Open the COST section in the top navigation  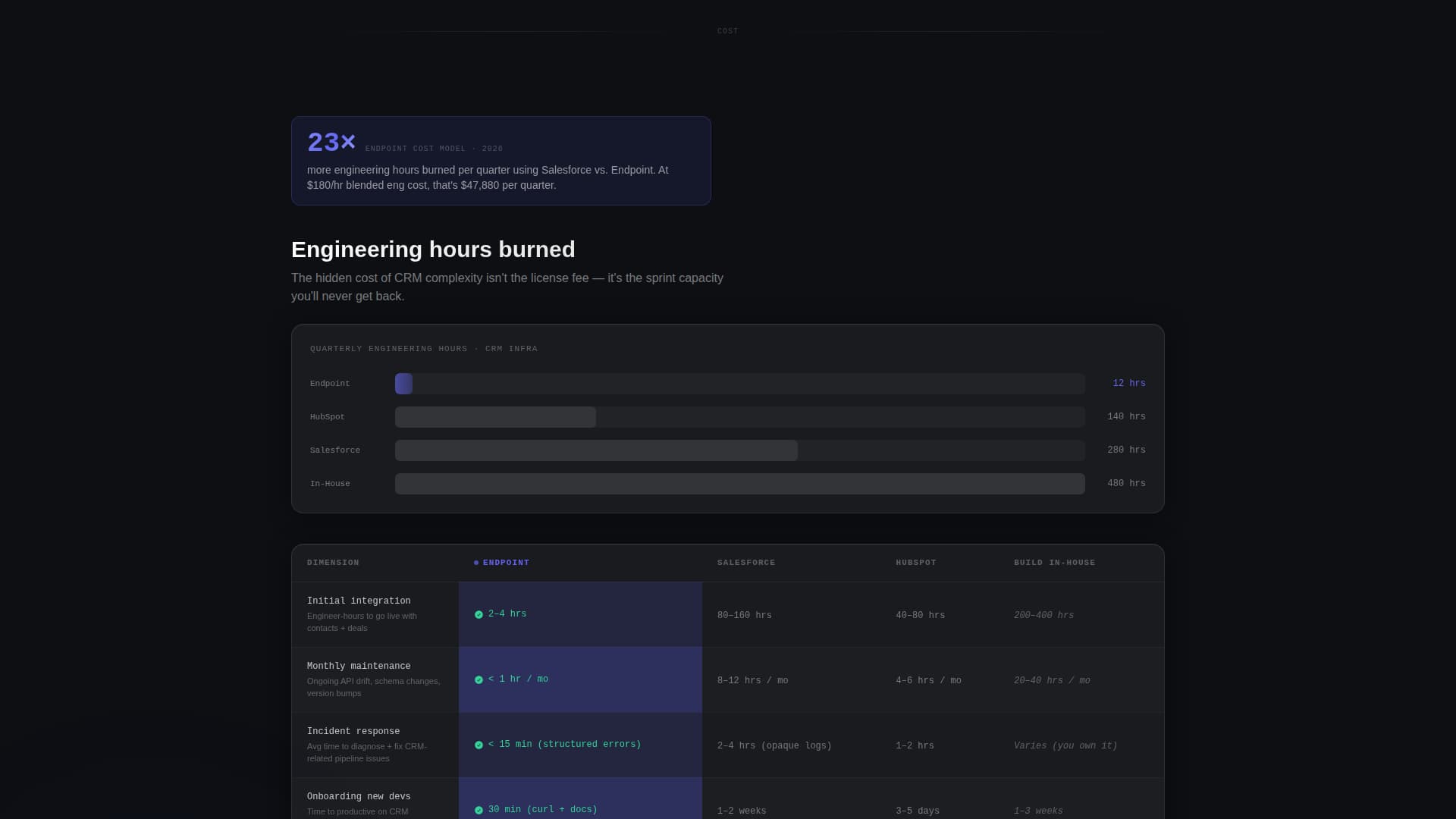(x=727, y=31)
